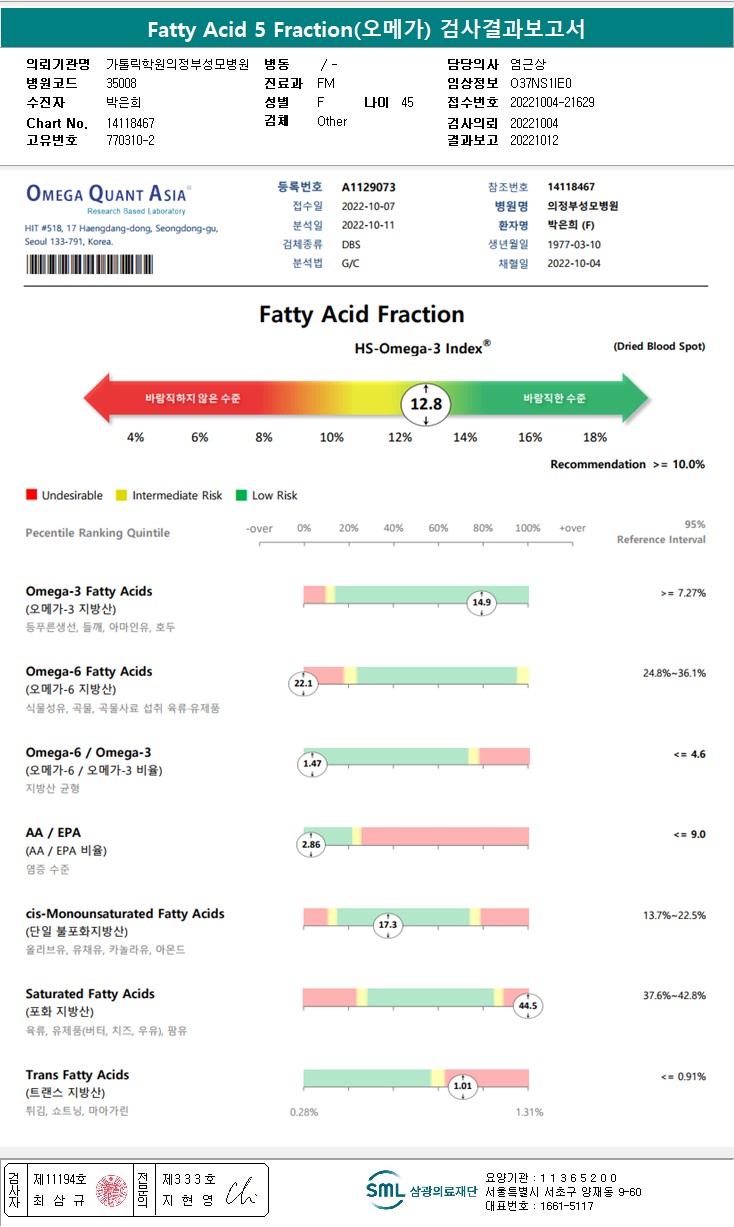Click the 12.8 HS-Omega-3 Index marker

pyautogui.click(x=427, y=404)
